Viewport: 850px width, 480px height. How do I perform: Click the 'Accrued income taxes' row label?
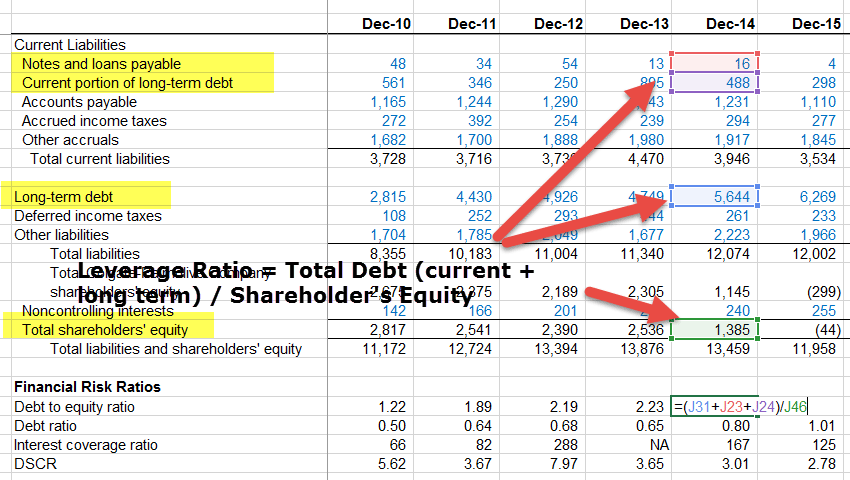94,120
